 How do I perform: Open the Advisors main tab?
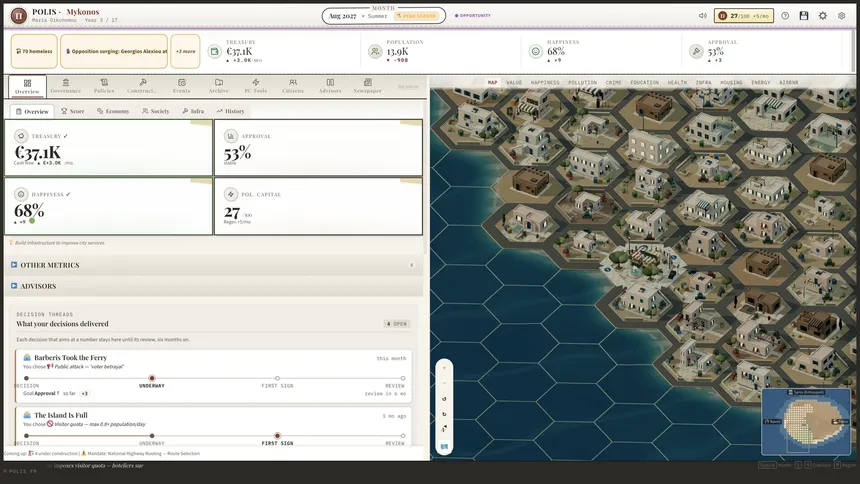pyautogui.click(x=330, y=86)
